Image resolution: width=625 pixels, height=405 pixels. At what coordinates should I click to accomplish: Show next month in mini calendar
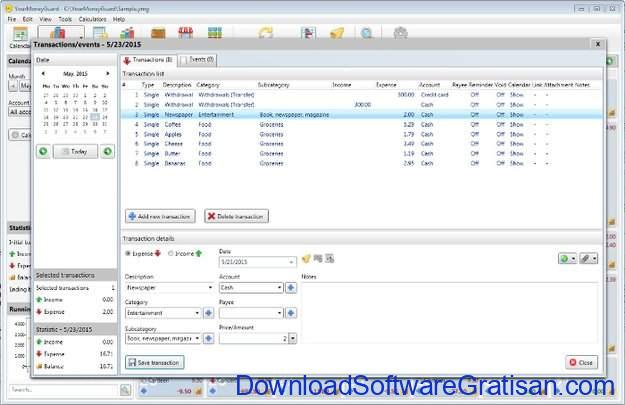tap(107, 74)
